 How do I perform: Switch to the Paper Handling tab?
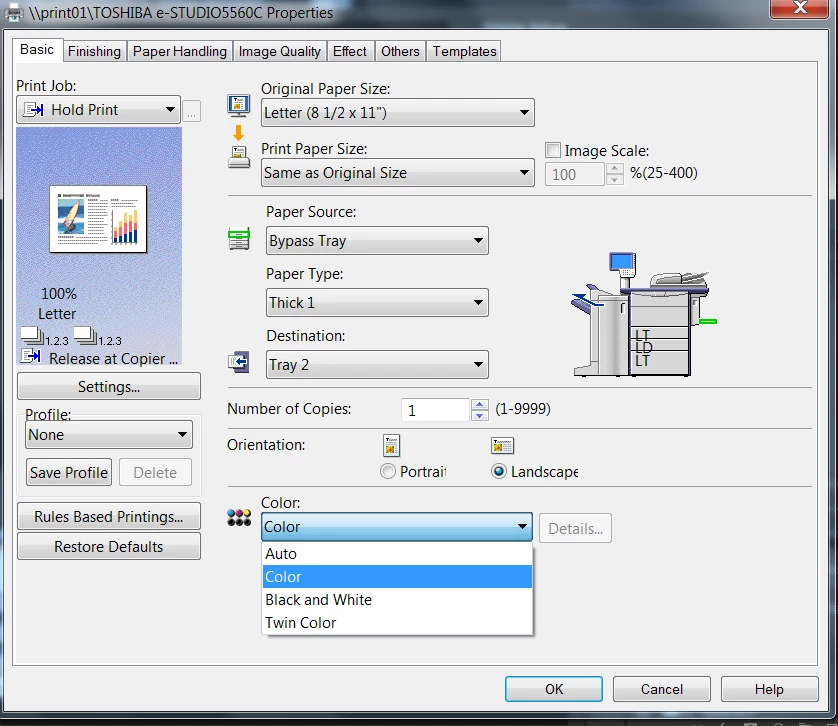[180, 51]
